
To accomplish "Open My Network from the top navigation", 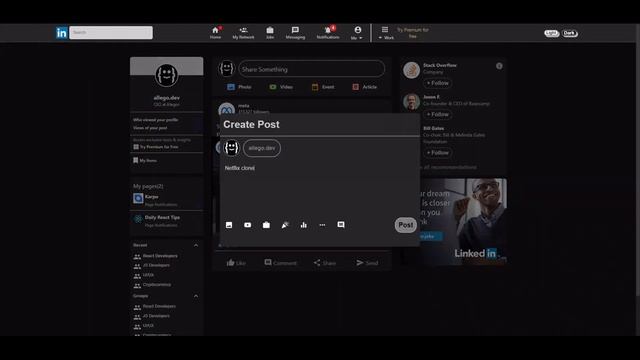I will (243, 33).
